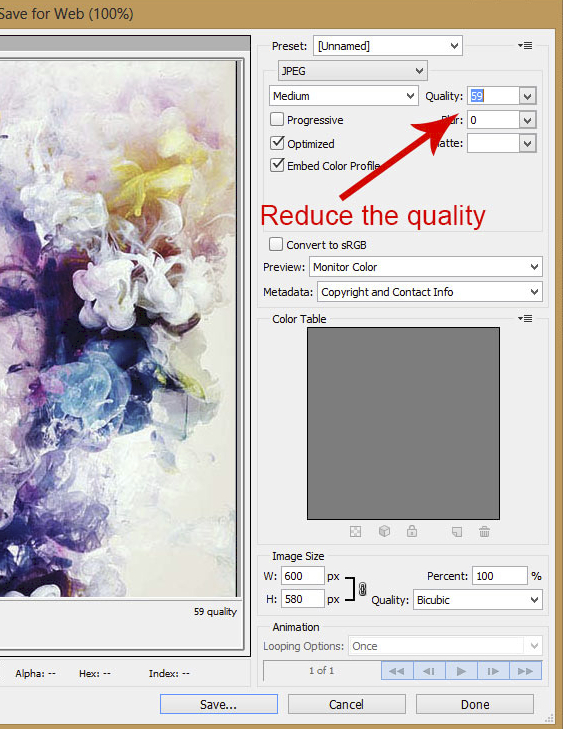
Task: Click the web-safe cube shift icon
Action: [384, 531]
